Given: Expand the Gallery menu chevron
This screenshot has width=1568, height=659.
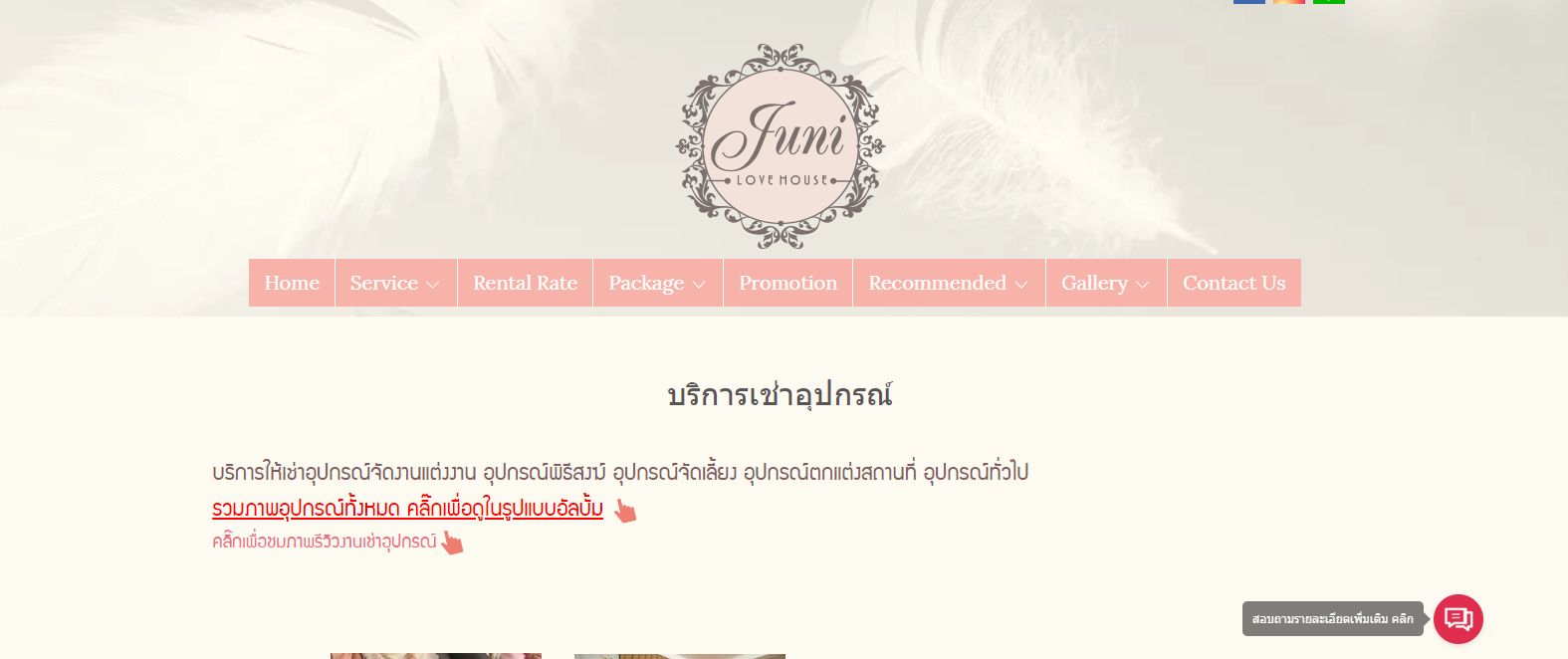Looking at the screenshot, I should [1143, 285].
